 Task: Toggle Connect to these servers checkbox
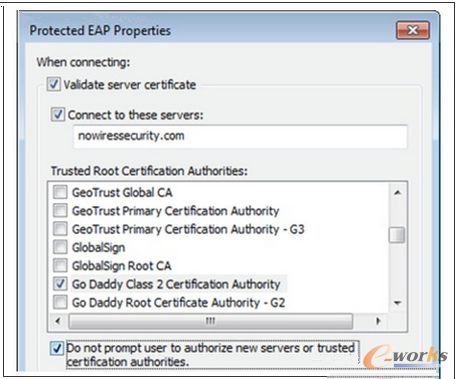(x=58, y=114)
